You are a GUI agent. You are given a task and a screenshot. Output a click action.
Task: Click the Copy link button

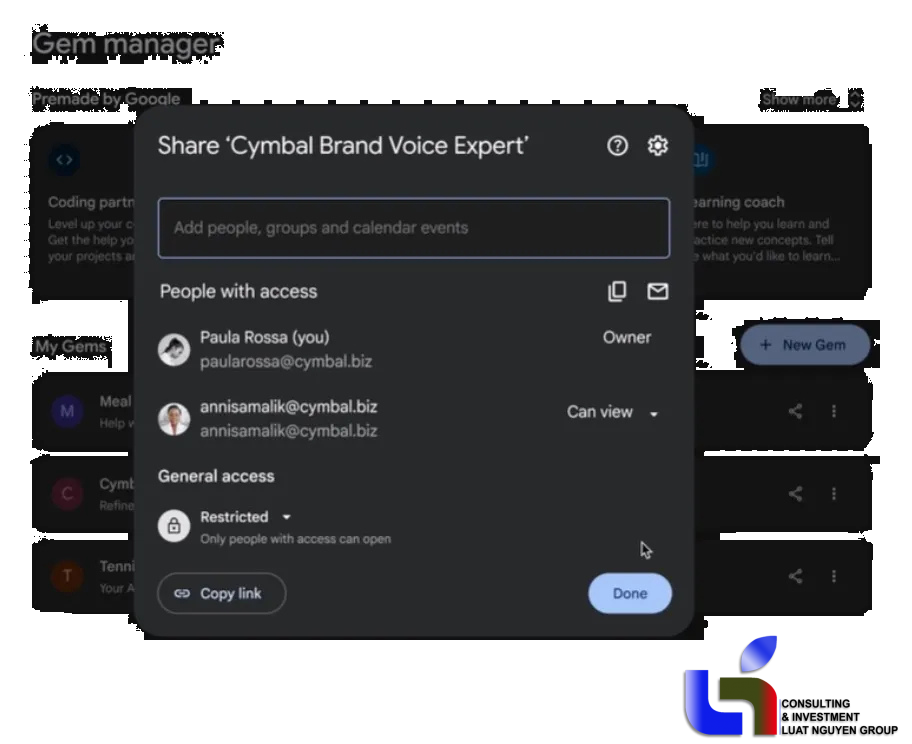[222, 593]
